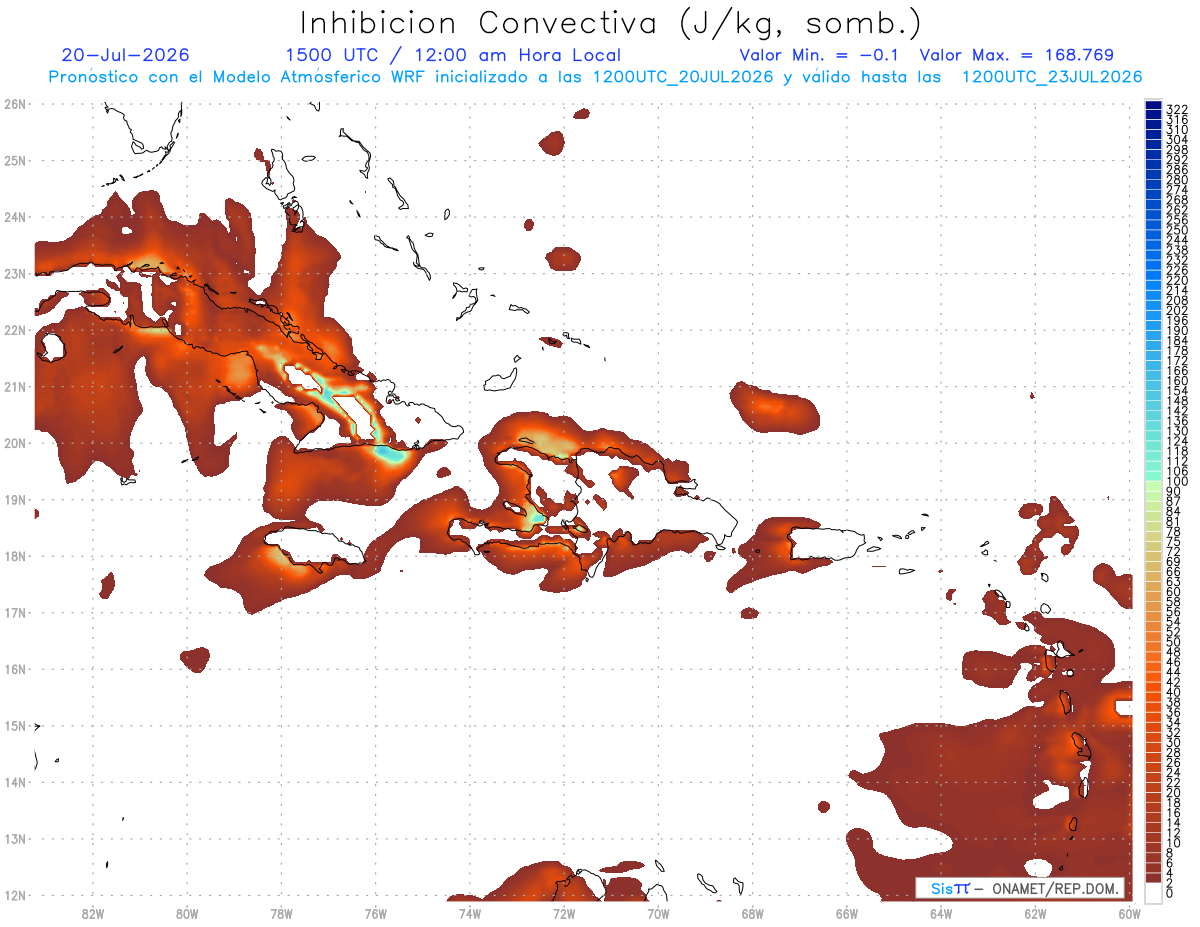Click the '18N' latitude label

click(x=15, y=556)
